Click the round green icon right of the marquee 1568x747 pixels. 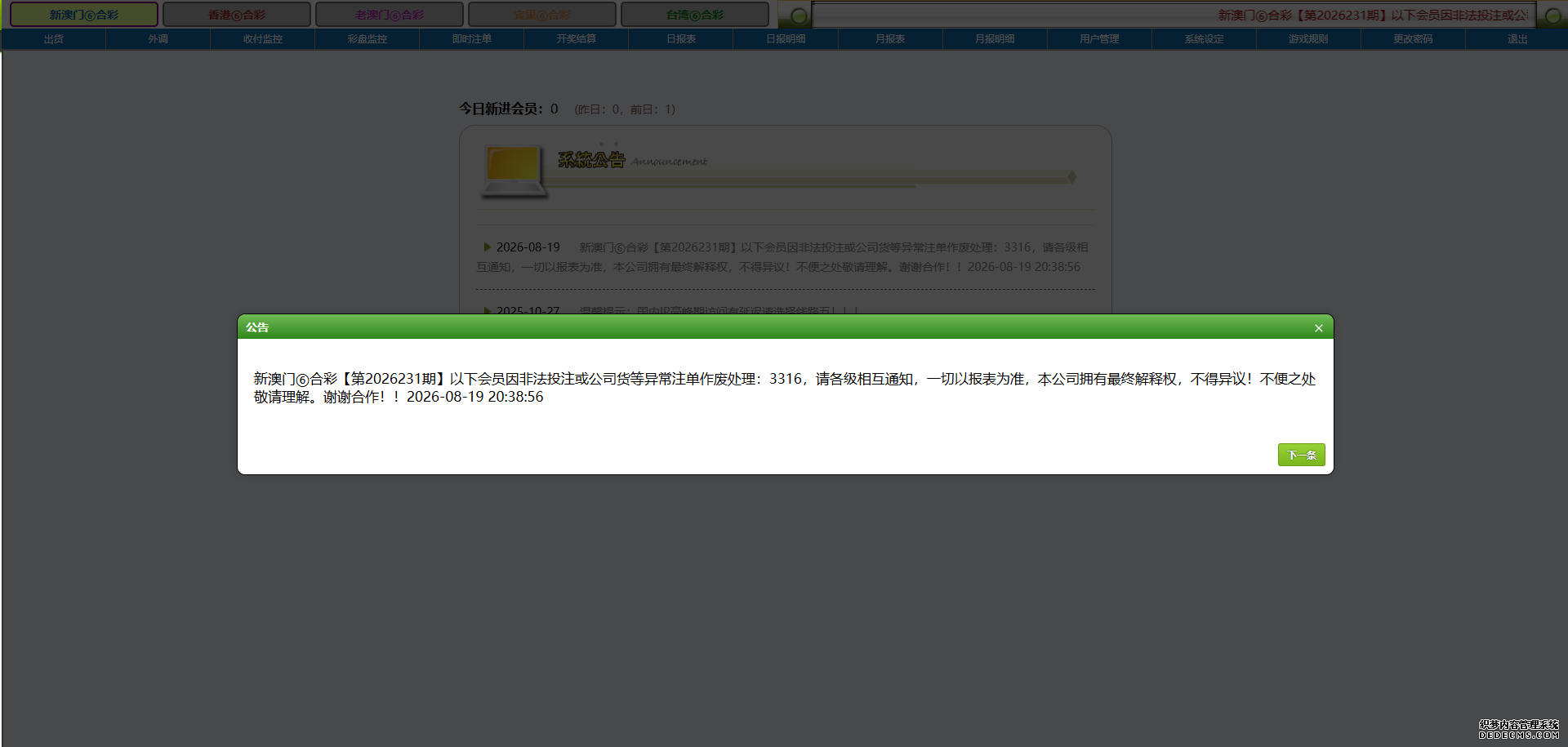click(1553, 16)
